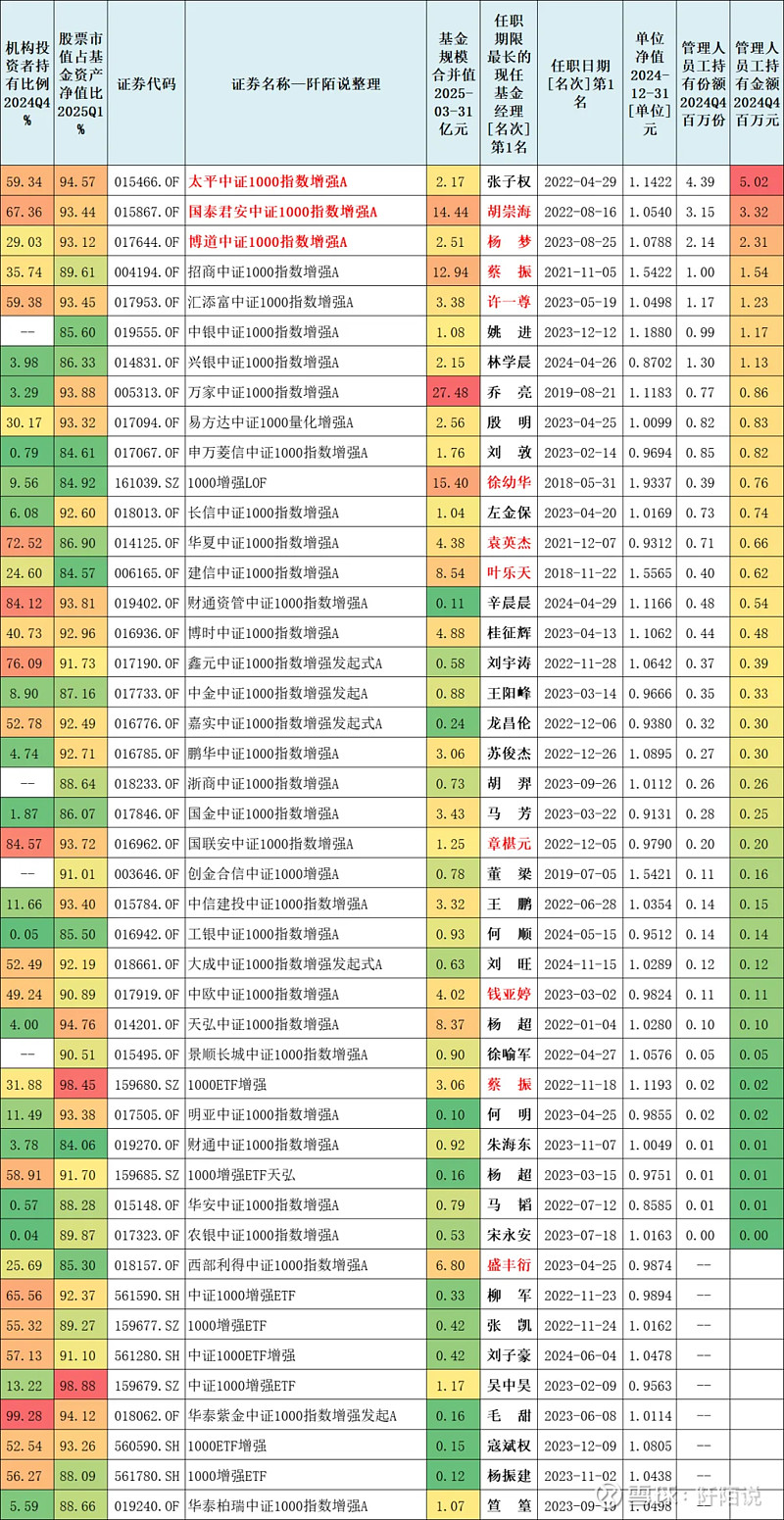Select manager name 盛丰衍

509,1265
